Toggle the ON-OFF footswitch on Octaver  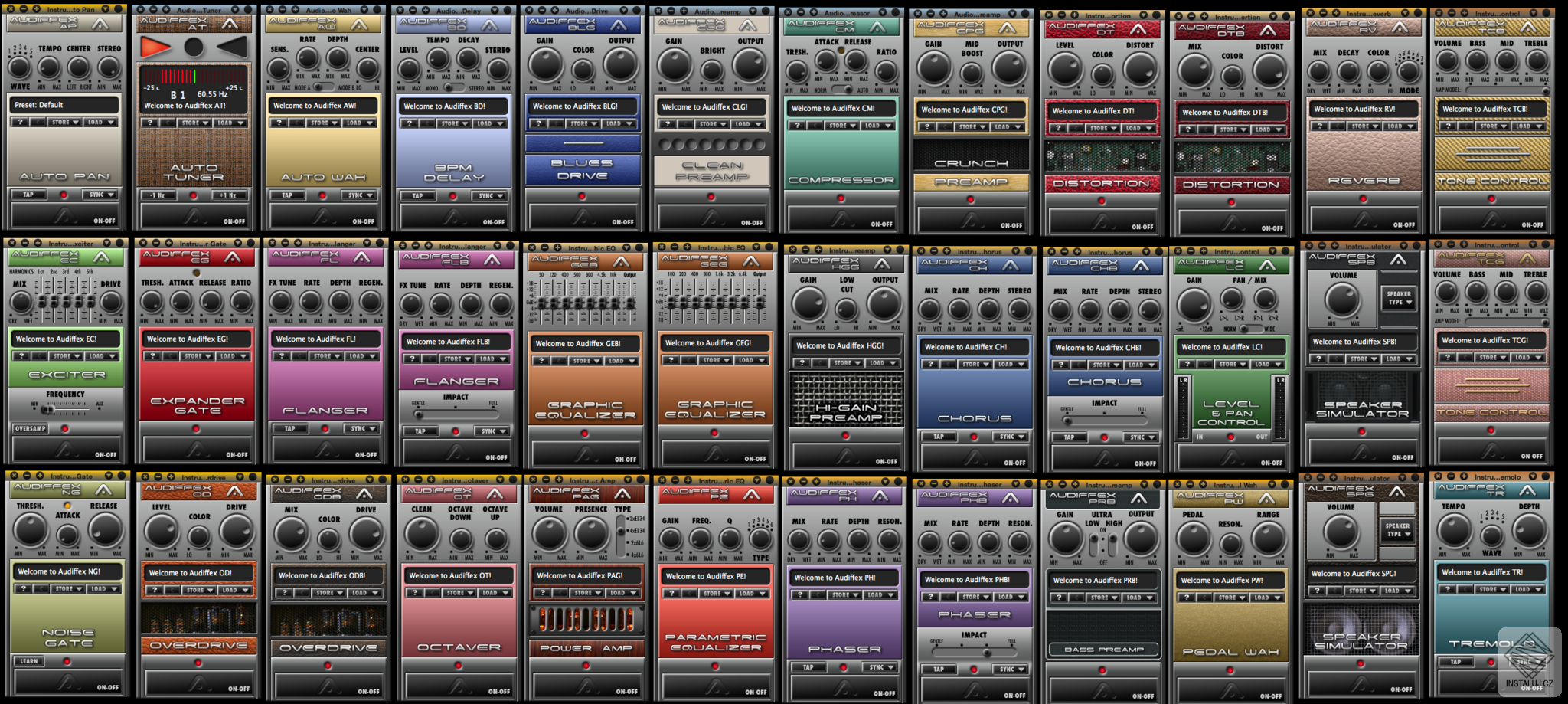pyautogui.click(x=458, y=687)
